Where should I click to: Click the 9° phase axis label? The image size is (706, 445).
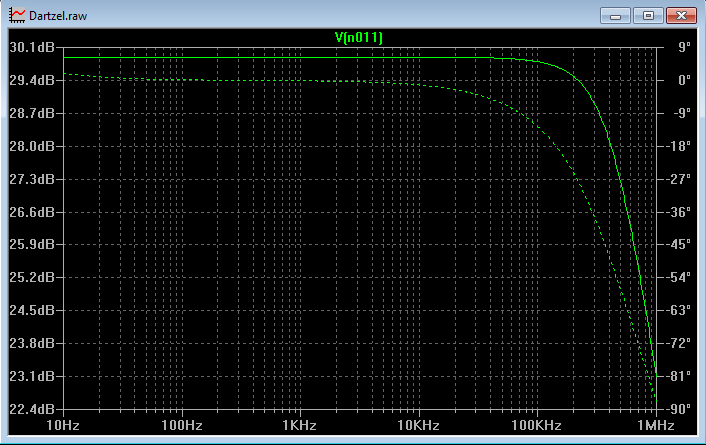pyautogui.click(x=684, y=47)
